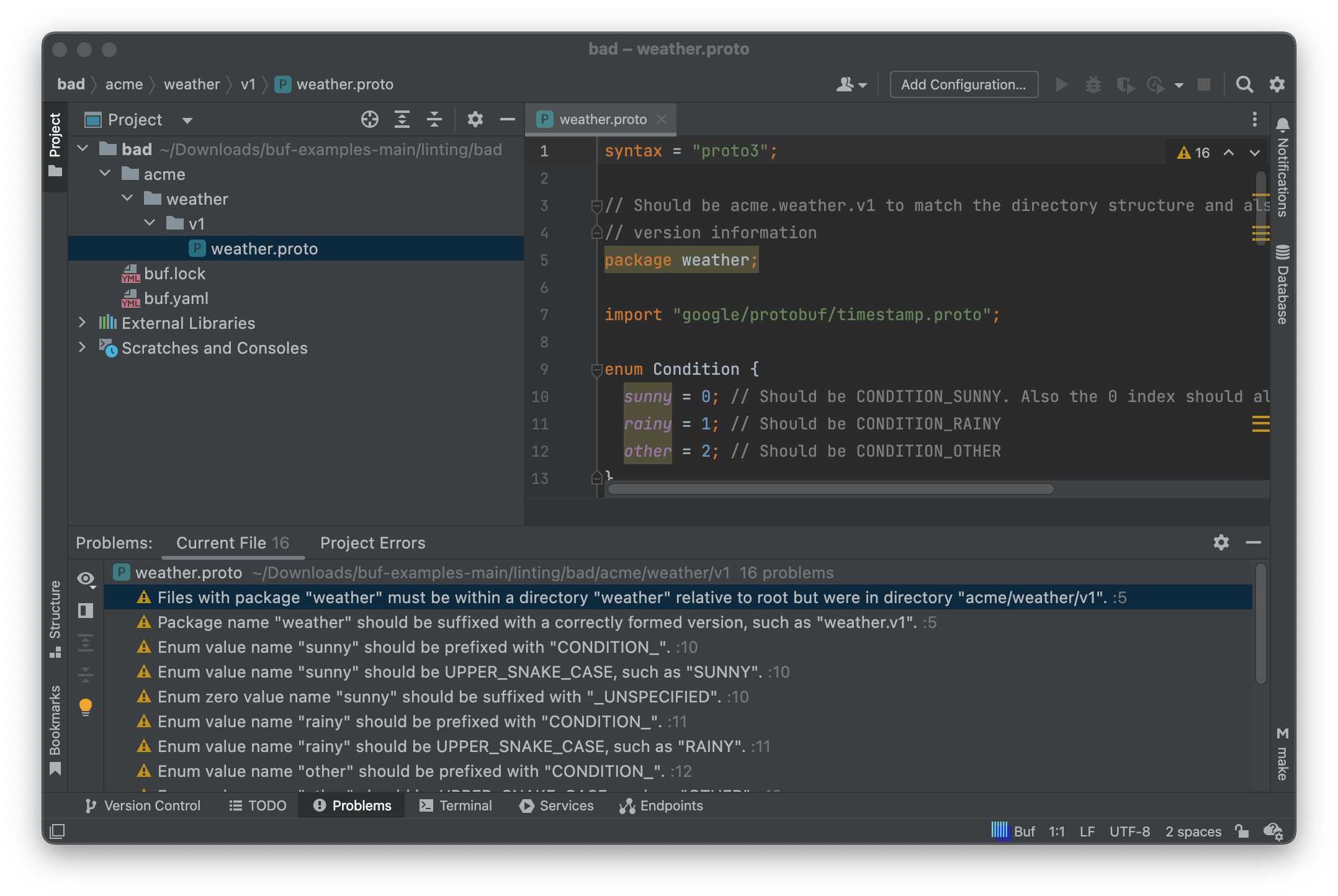The image size is (1338, 896).
Task: Open the Project view mode dropdown
Action: [x=187, y=120]
